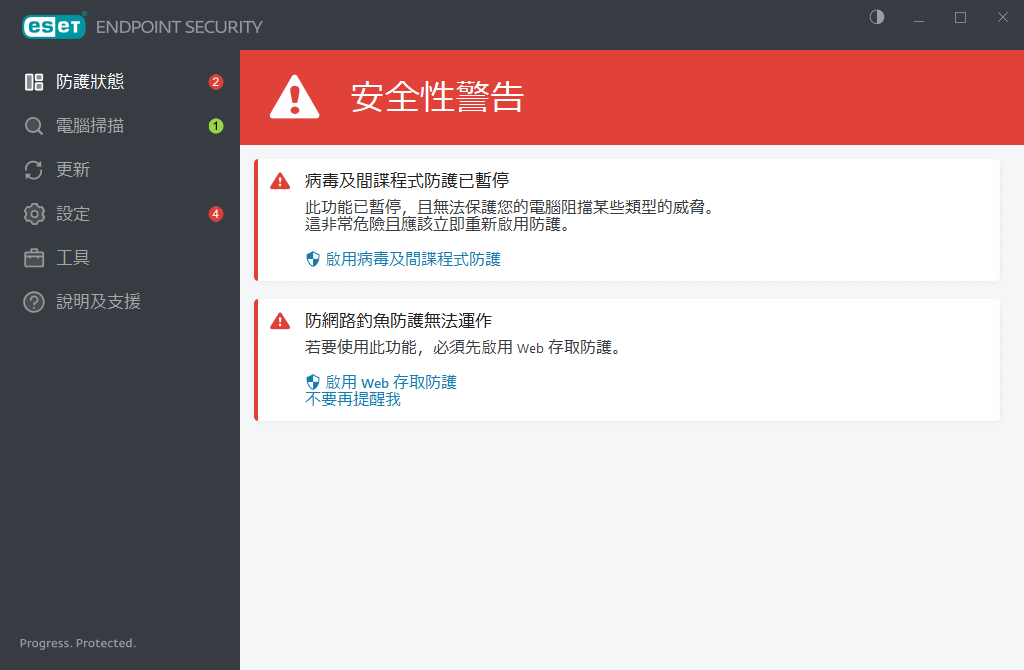Screen dimensions: 1024x670
Task: Click the 防護狀態 dashboard icon
Action: (x=34, y=82)
